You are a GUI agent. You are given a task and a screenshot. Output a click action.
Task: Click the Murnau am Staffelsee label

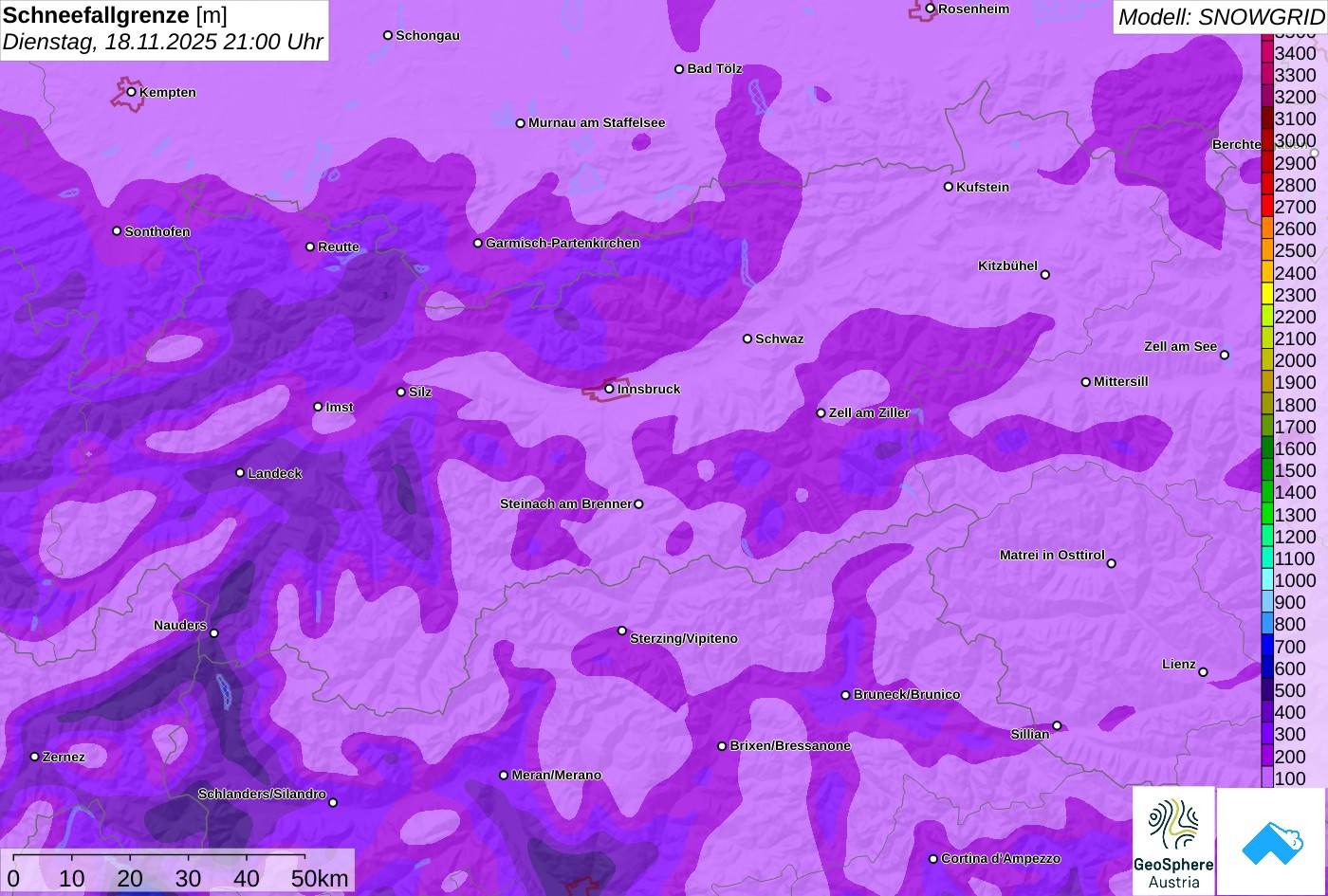[x=597, y=123]
